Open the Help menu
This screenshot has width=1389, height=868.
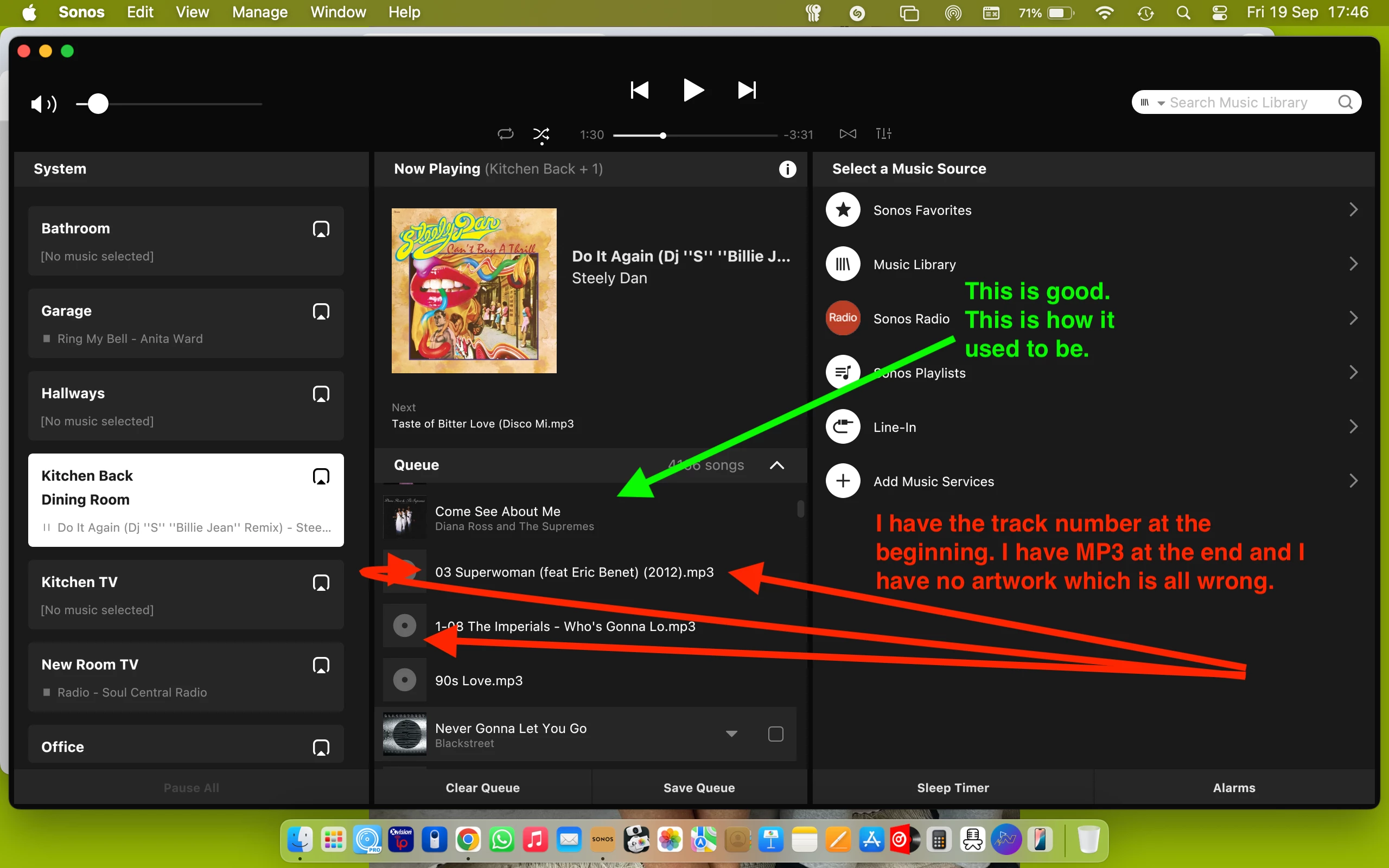[x=404, y=12]
